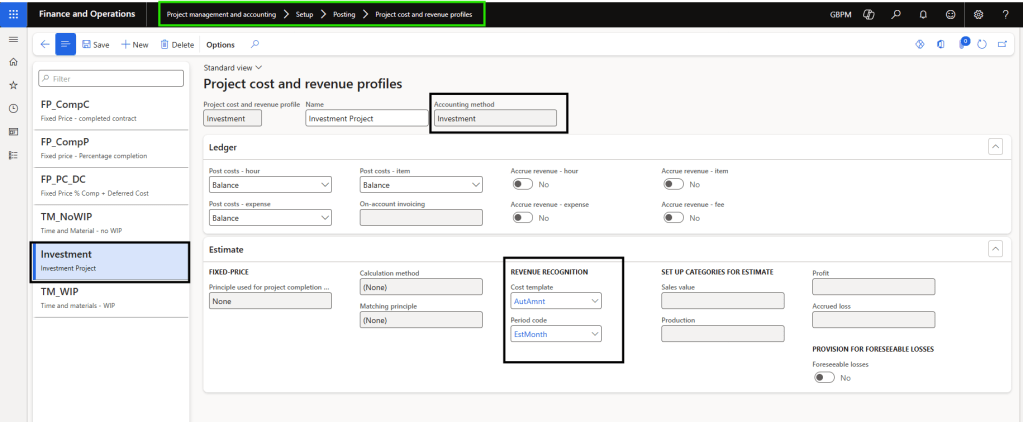Toggle Accrue revenue - hour switch

coord(521,185)
